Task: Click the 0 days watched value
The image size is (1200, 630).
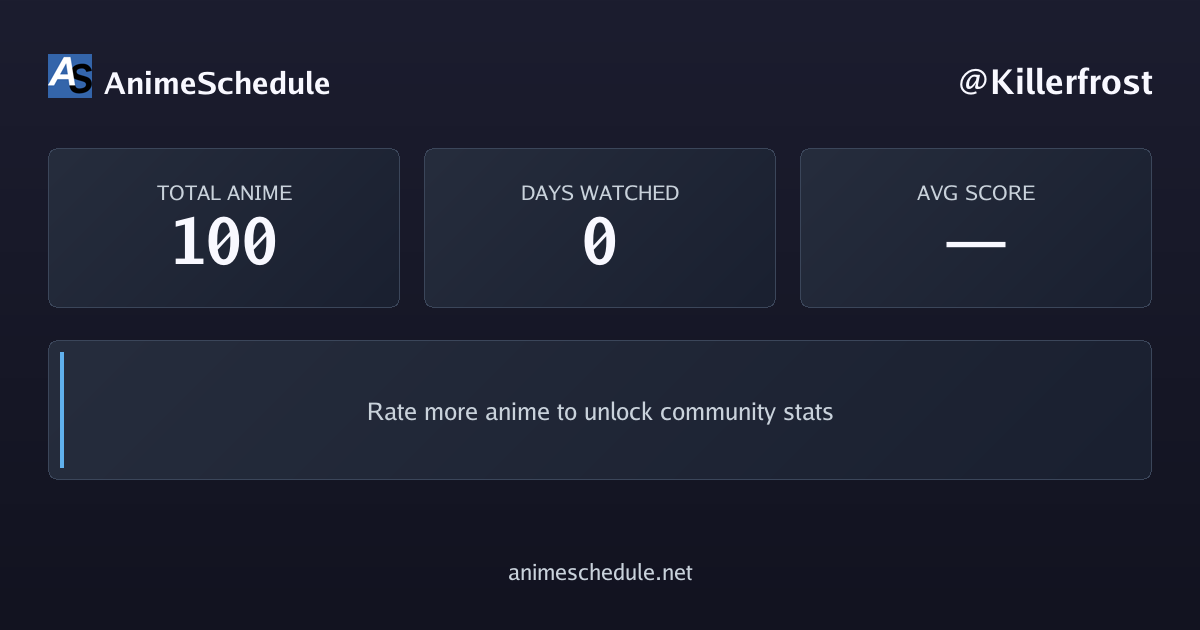Action: pos(600,243)
